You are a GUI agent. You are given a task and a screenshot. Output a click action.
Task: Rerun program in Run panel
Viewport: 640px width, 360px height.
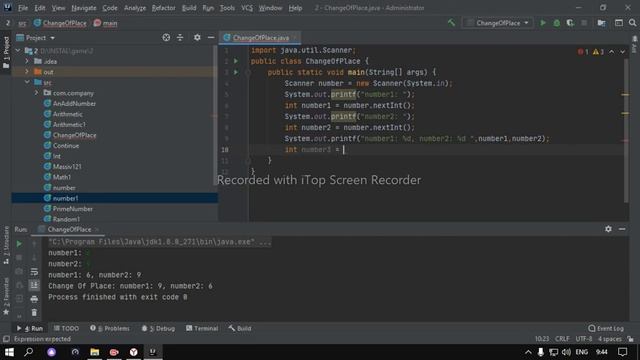click(x=19, y=244)
